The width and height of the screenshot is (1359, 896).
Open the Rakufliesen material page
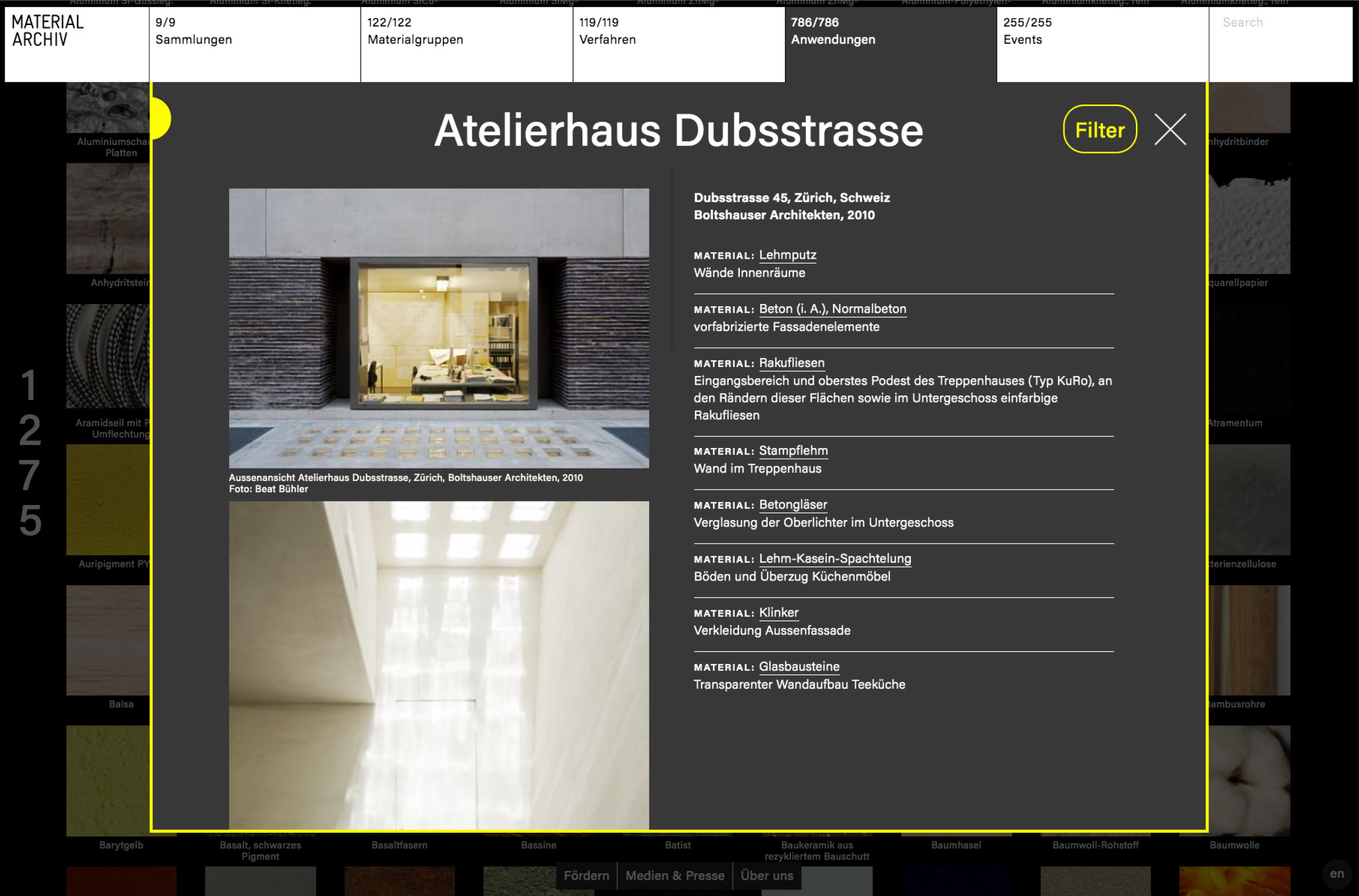point(792,362)
